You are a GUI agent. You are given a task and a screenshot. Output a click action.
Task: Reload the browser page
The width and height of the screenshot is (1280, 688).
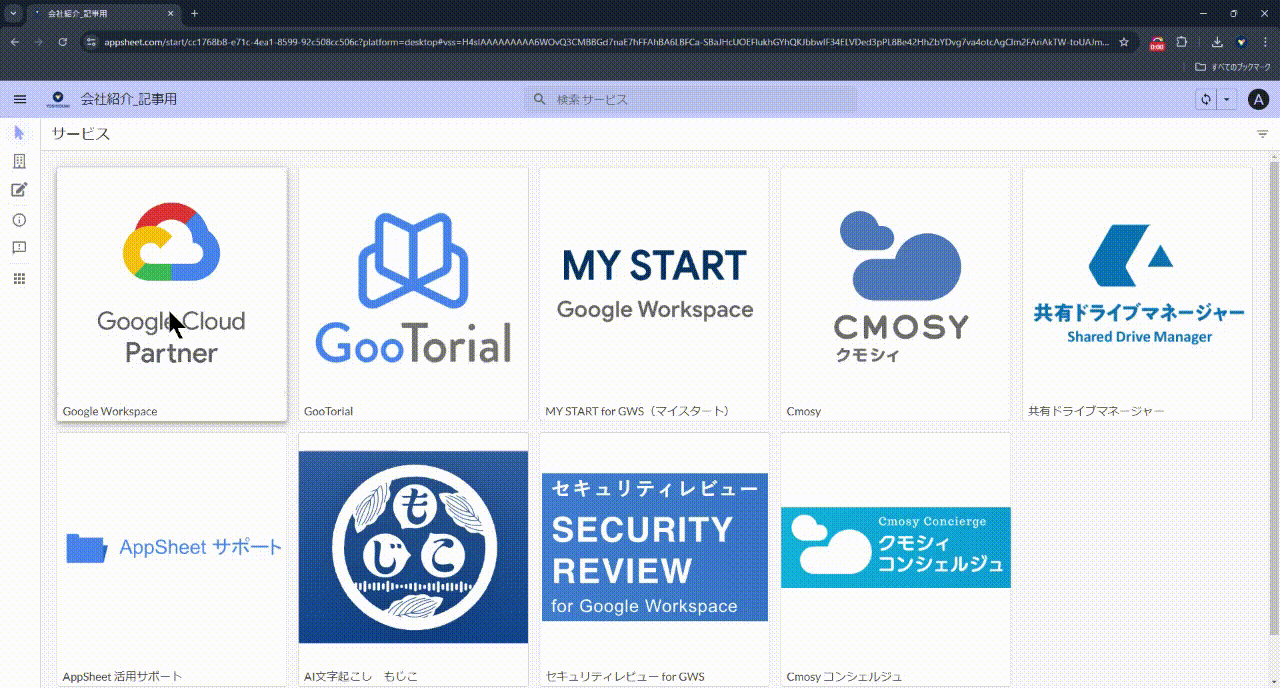tap(63, 42)
